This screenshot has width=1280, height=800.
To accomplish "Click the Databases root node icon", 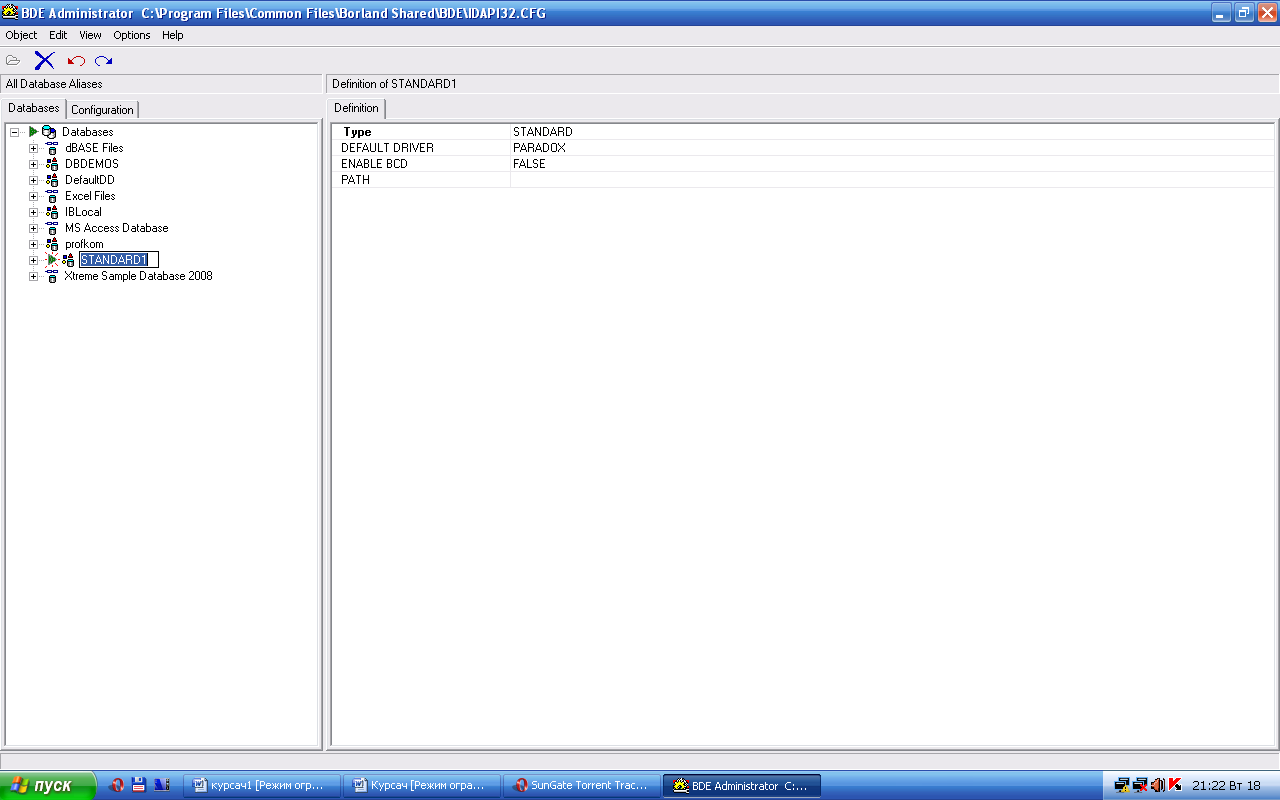I will (x=49, y=132).
